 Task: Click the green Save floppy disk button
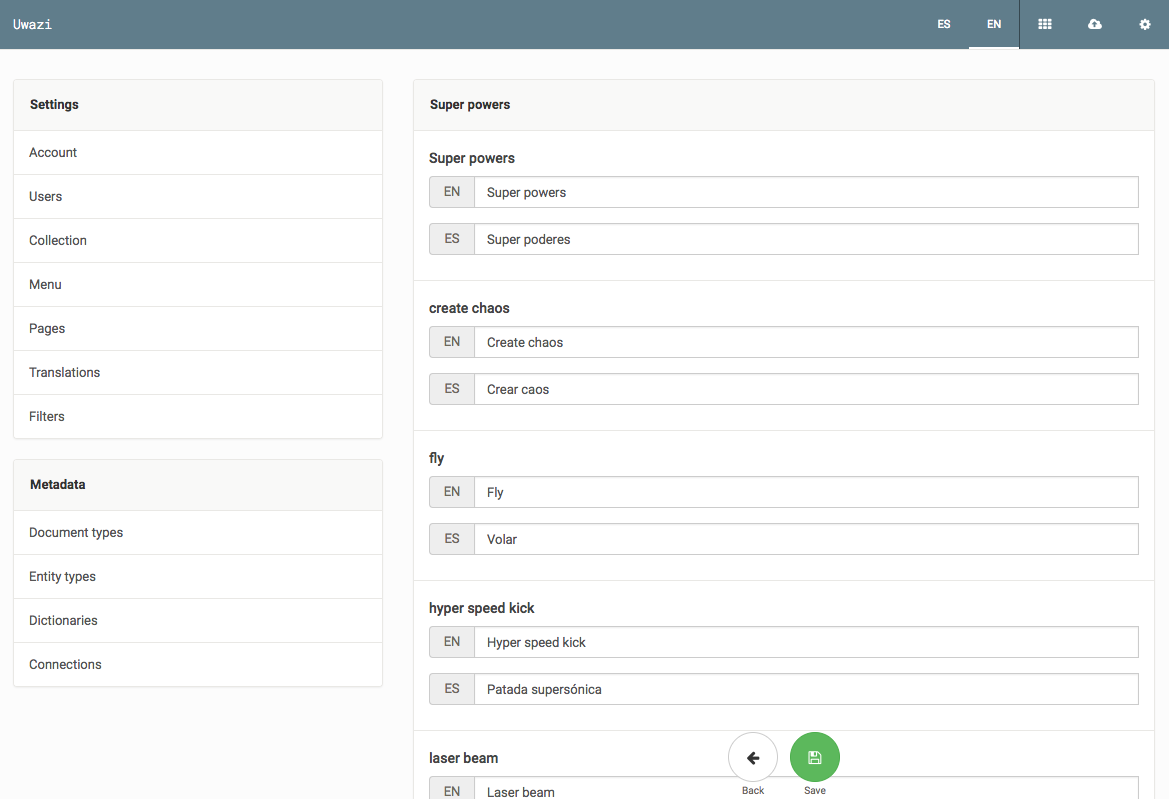coord(814,758)
